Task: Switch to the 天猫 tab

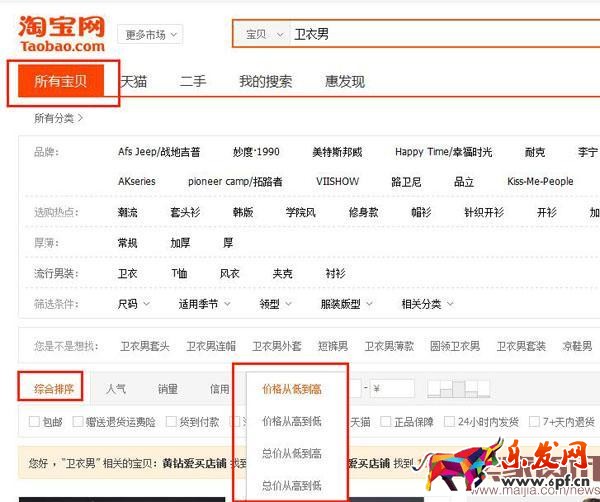Action: (133, 82)
